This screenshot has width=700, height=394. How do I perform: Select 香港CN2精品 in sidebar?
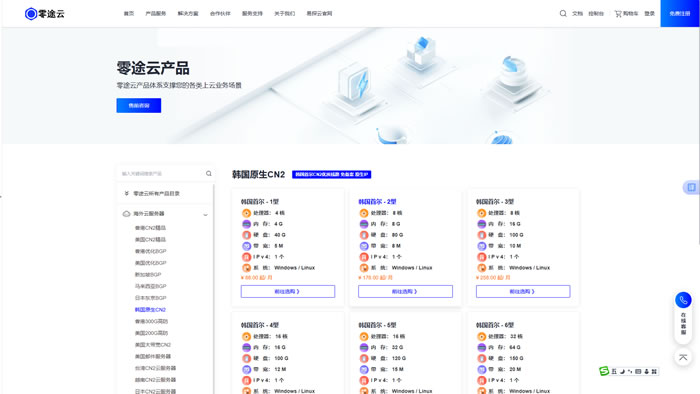150,228
